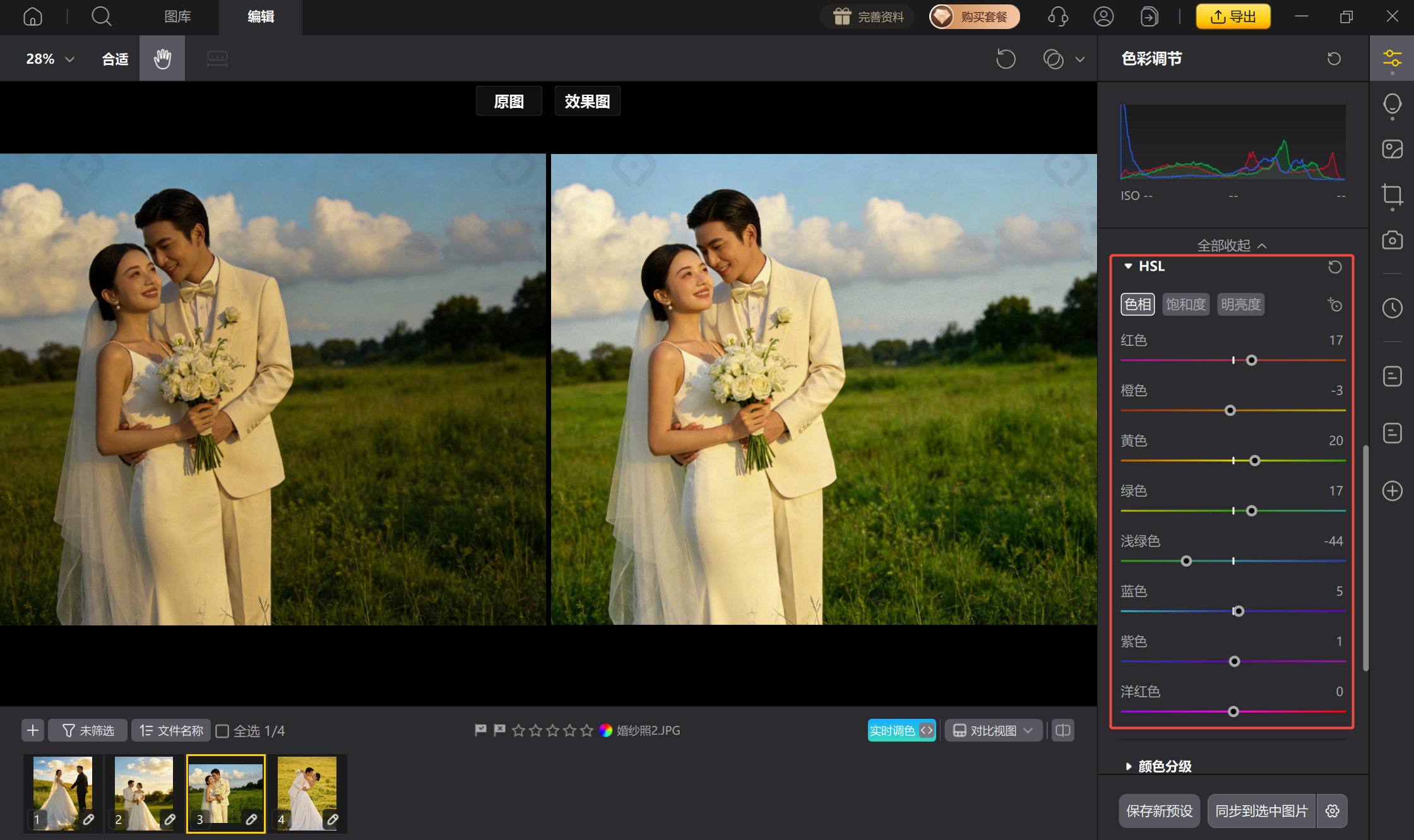
Task: Click the 浅绿色 hue slider handle
Action: click(x=1186, y=561)
